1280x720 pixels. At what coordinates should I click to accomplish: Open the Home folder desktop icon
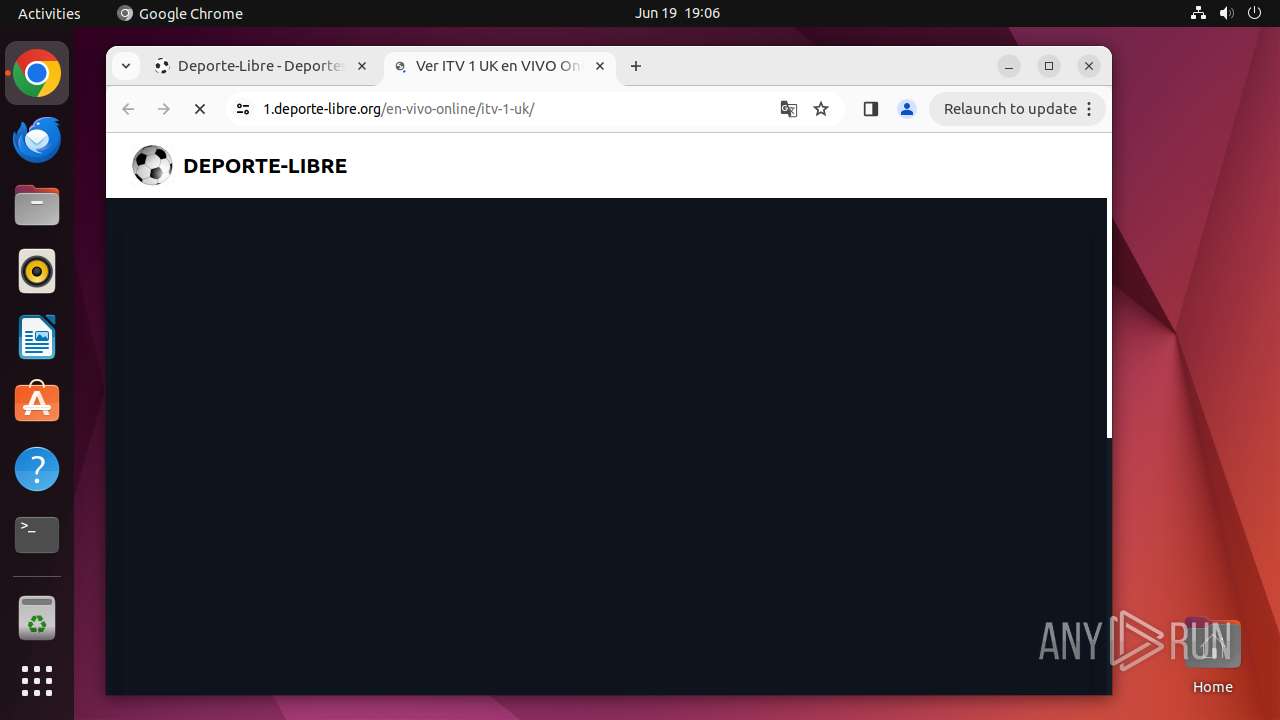coord(1212,655)
